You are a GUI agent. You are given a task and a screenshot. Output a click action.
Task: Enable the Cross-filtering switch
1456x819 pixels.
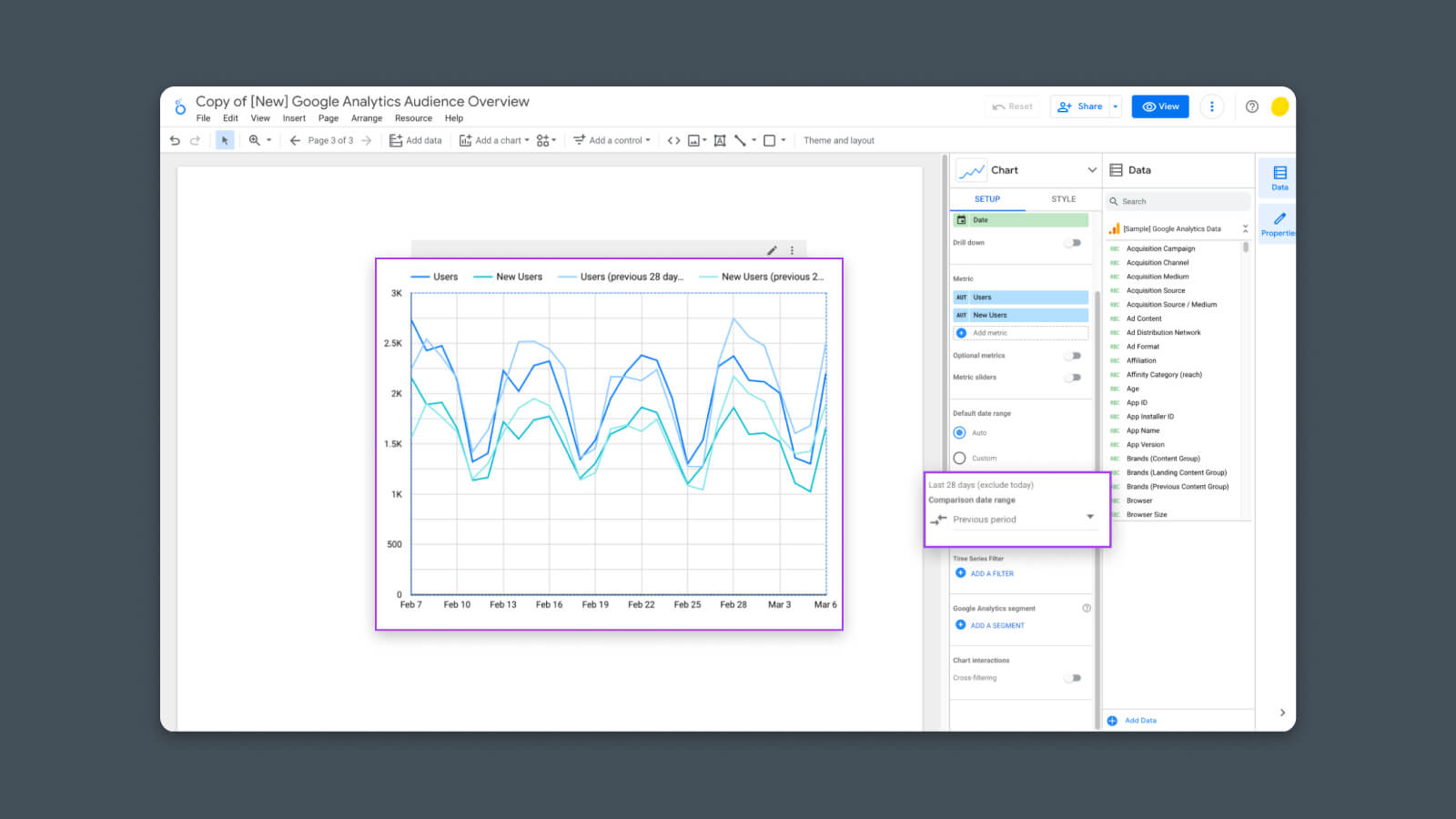1074,678
